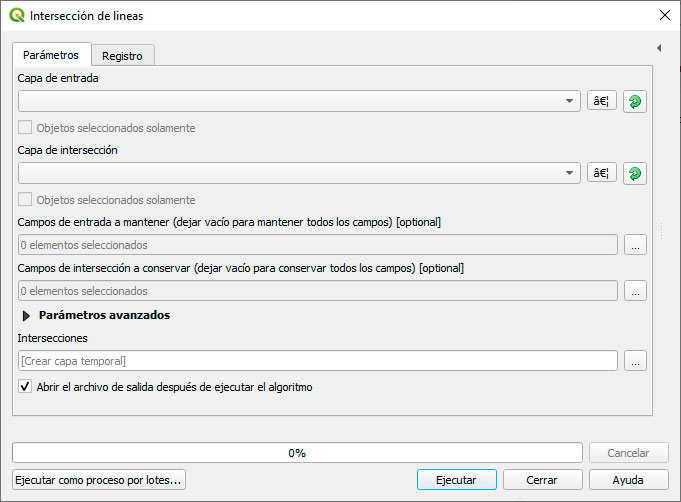Click Ejecutar como proceso por lotes button
The height and width of the screenshot is (502, 681).
click(99, 480)
